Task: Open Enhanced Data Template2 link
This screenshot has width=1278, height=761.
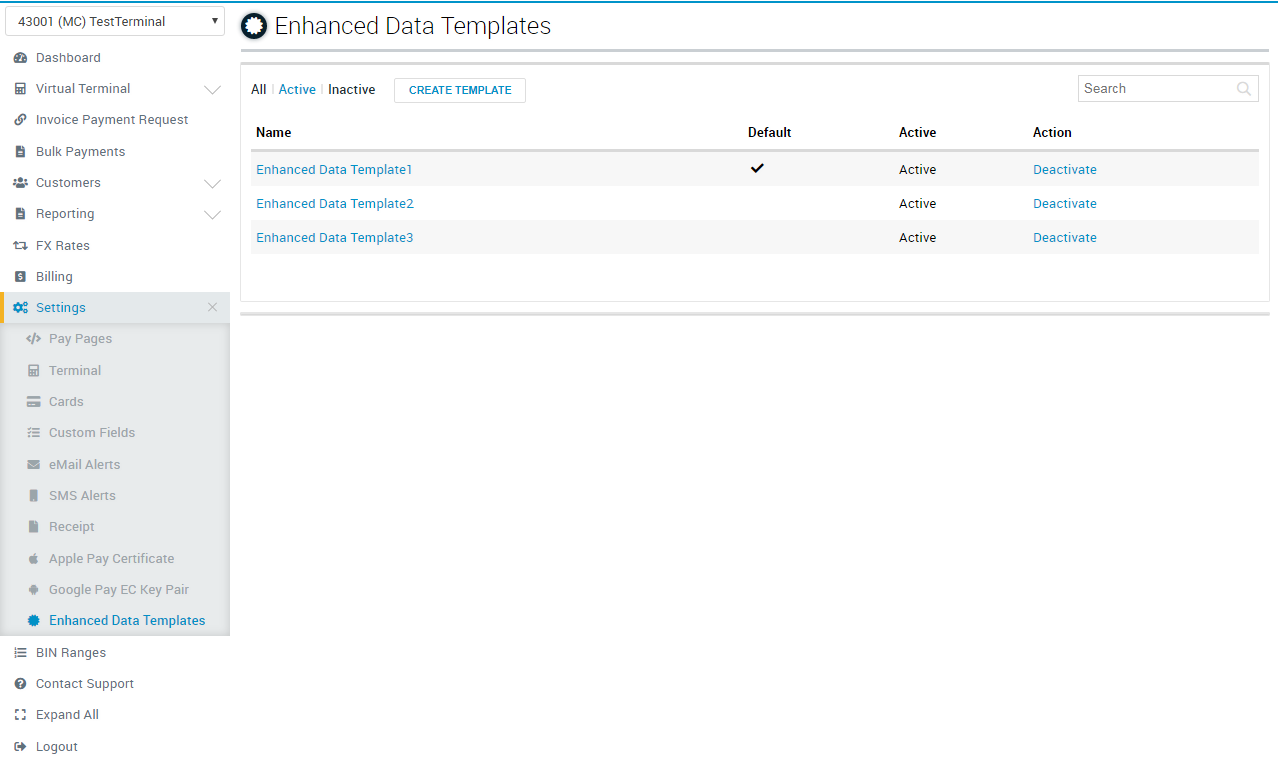Action: (x=334, y=204)
